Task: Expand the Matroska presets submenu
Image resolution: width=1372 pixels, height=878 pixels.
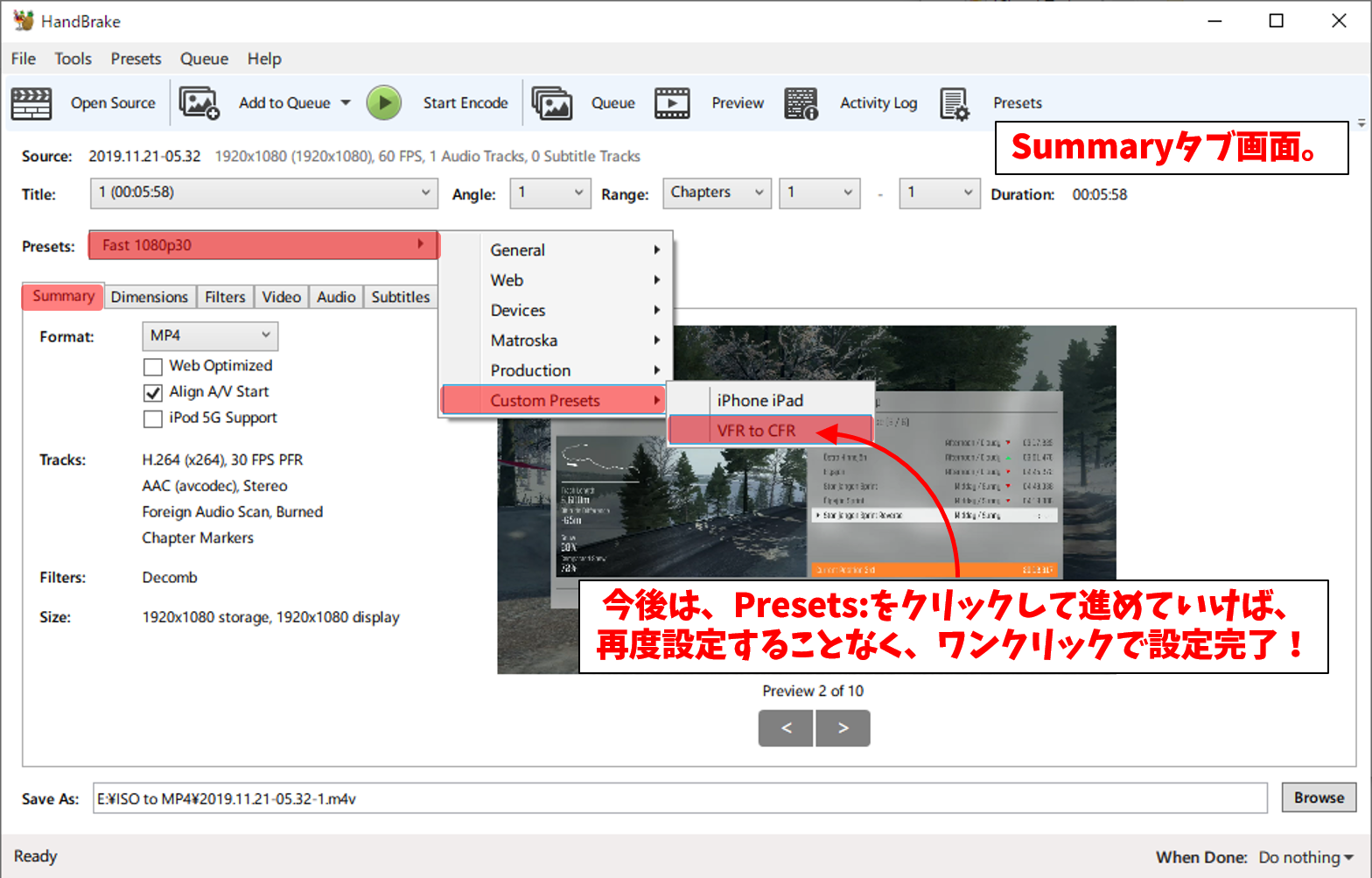Action: [x=555, y=341]
